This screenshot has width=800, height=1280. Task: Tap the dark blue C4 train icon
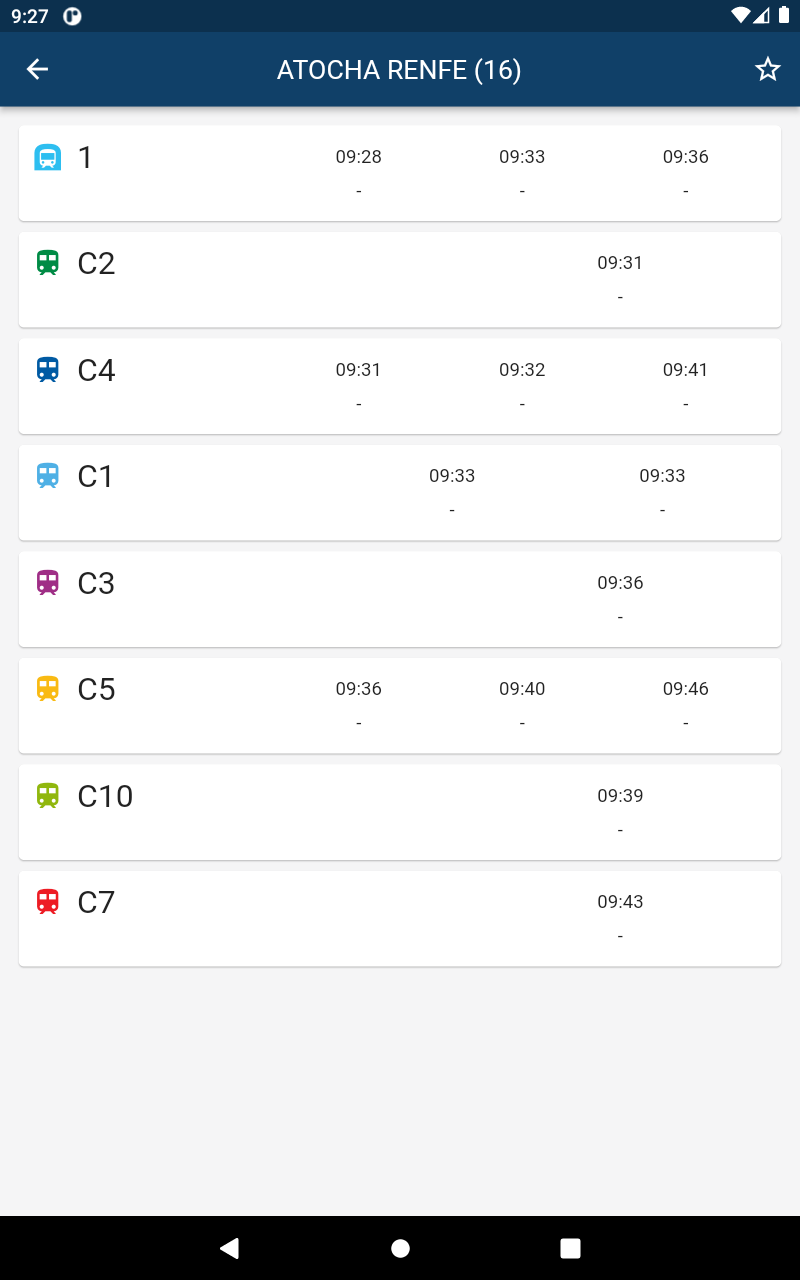(x=48, y=370)
